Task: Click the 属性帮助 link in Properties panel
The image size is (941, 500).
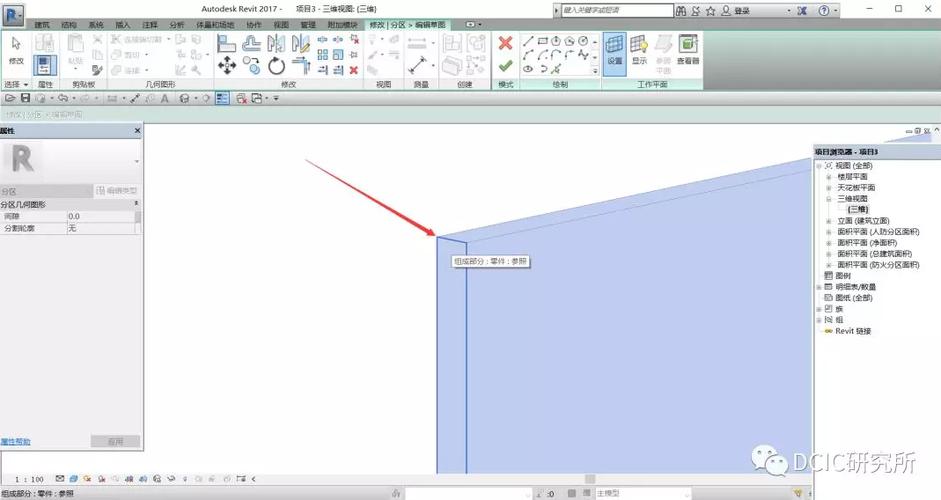Action: click(15, 442)
